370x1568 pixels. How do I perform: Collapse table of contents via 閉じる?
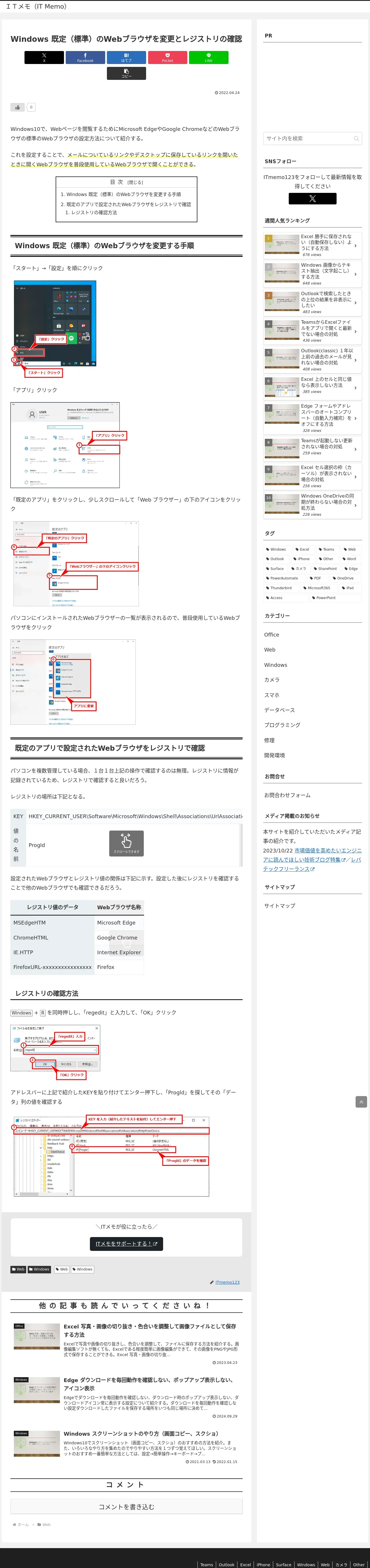[135, 182]
